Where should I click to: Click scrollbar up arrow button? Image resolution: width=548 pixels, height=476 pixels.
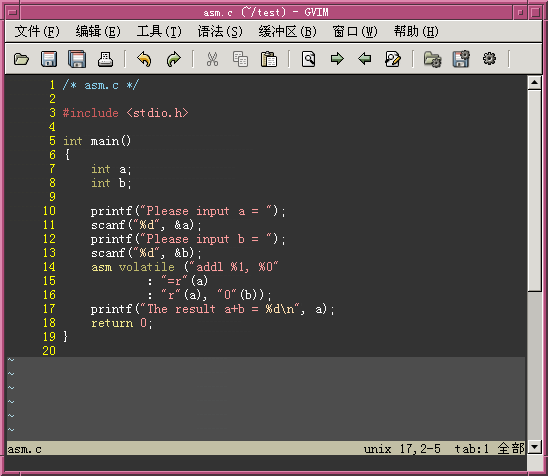[x=534, y=83]
